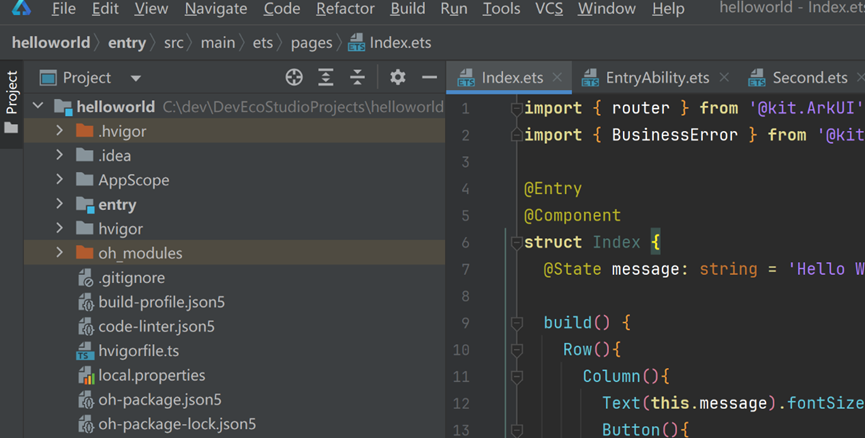Click the locate file crosshair icon
The image size is (865, 438).
[x=294, y=77]
